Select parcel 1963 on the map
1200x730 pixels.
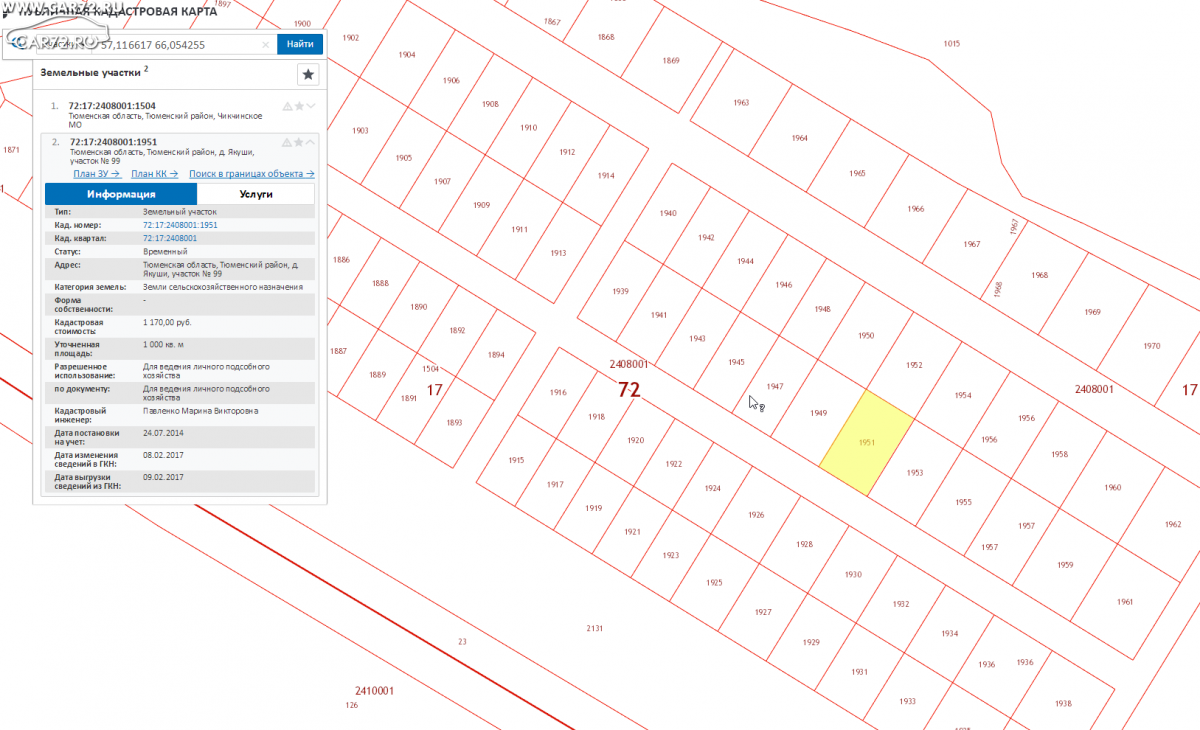coord(741,103)
